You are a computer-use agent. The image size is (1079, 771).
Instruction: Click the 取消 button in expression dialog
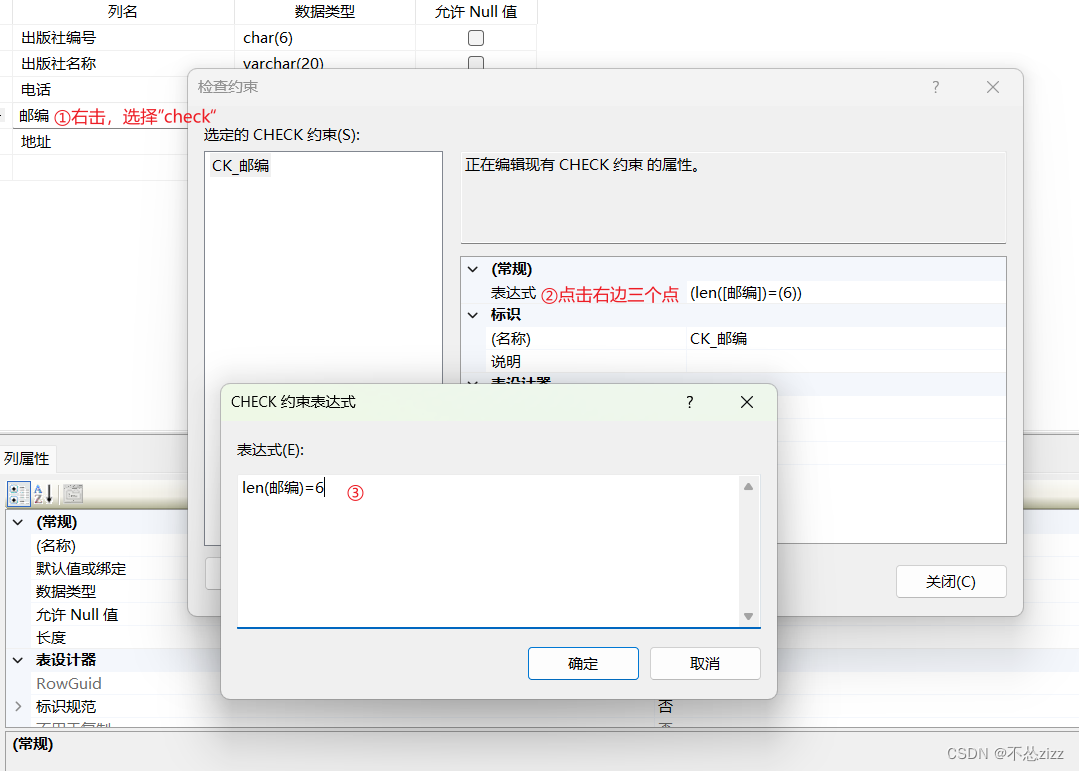tap(705, 663)
